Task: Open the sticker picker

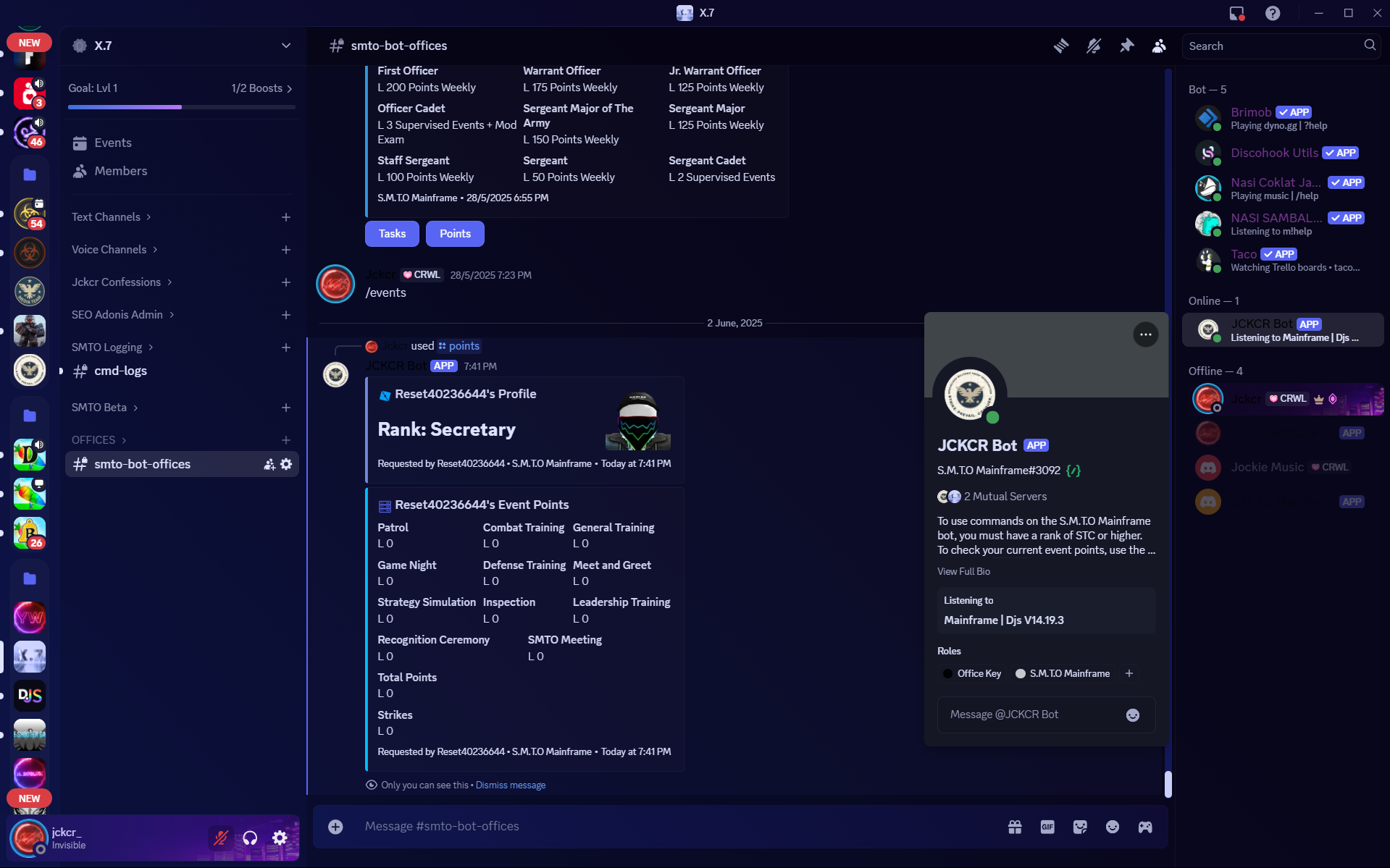Action: click(x=1079, y=826)
